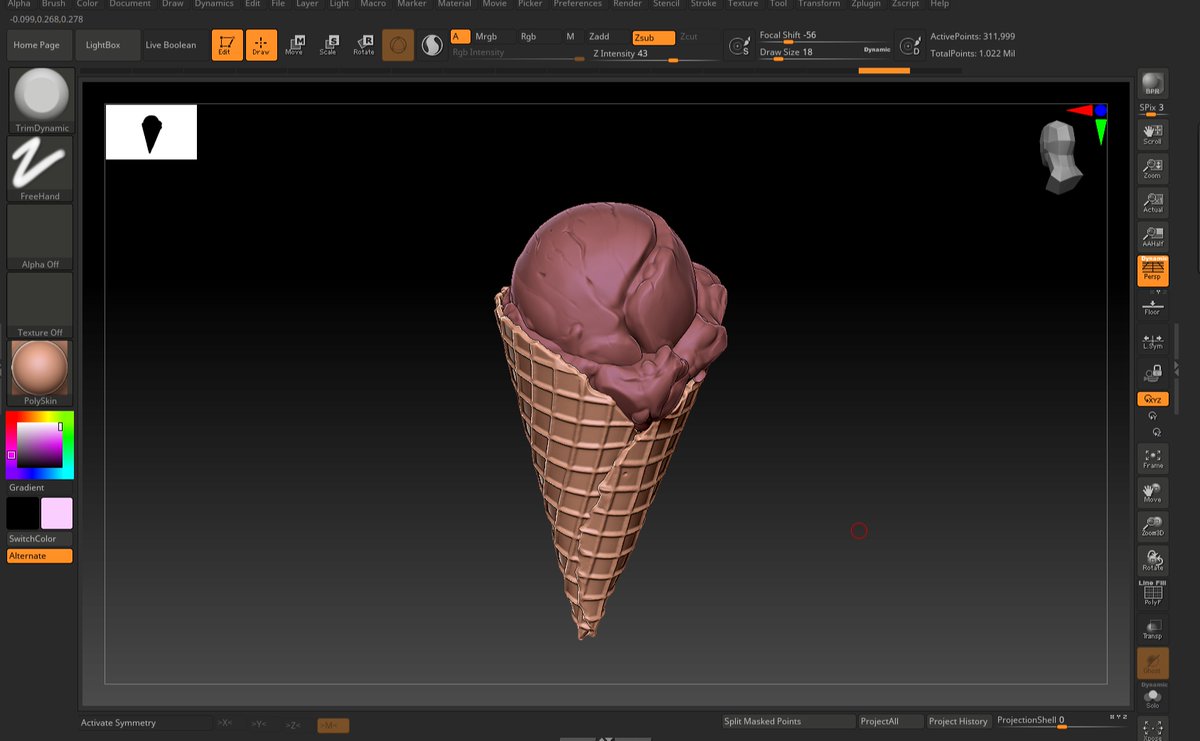Enable Mrgb painting mode
Screen dimensions: 1200x741
click(x=486, y=37)
